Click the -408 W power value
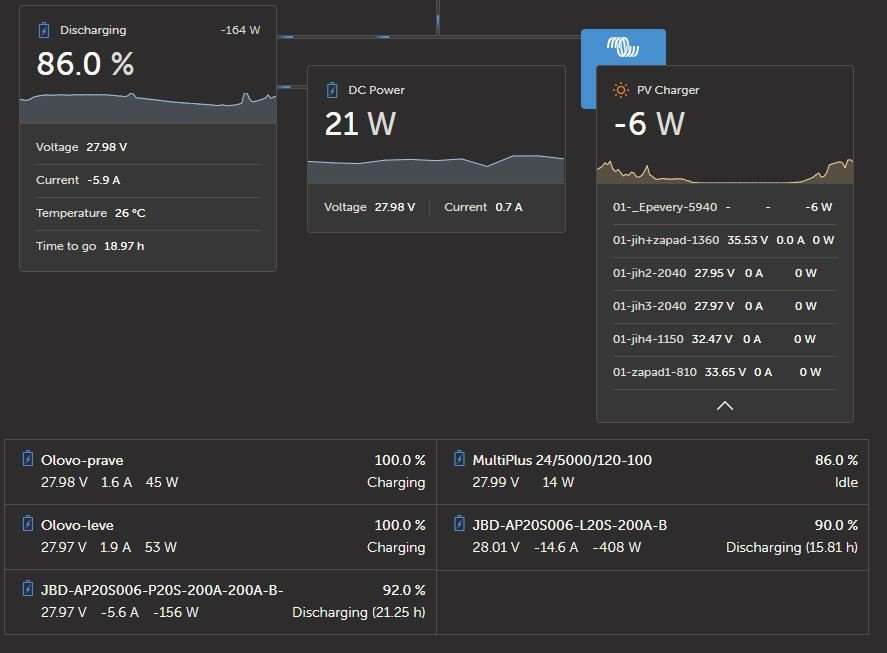This screenshot has height=653, width=887. (x=617, y=547)
